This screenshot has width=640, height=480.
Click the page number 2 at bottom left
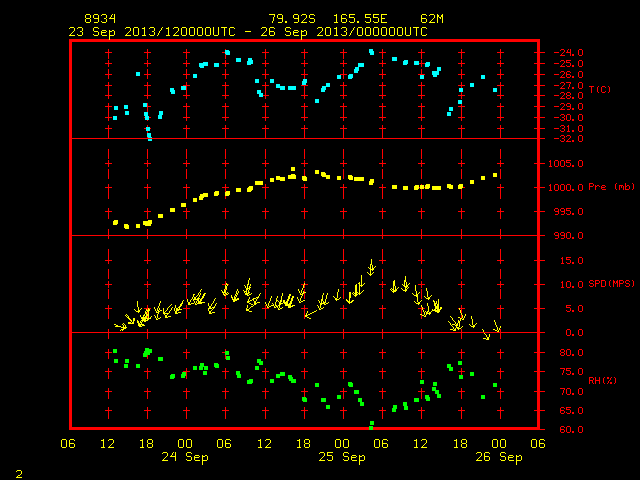tap(19, 474)
